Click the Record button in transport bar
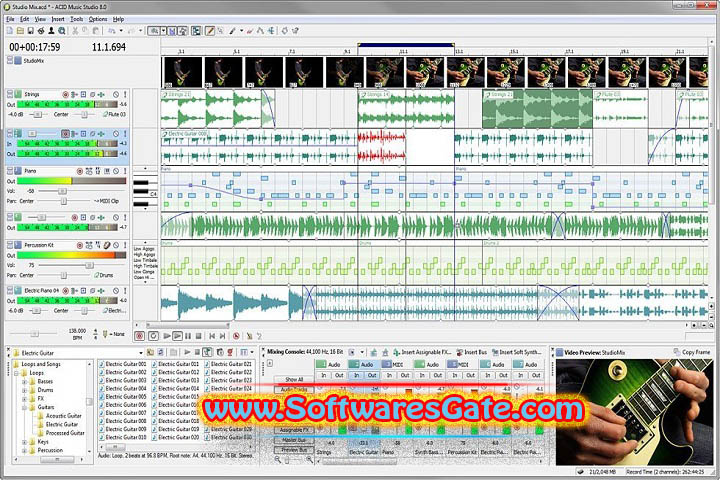Viewport: 720px width, 480px height. coord(139,336)
